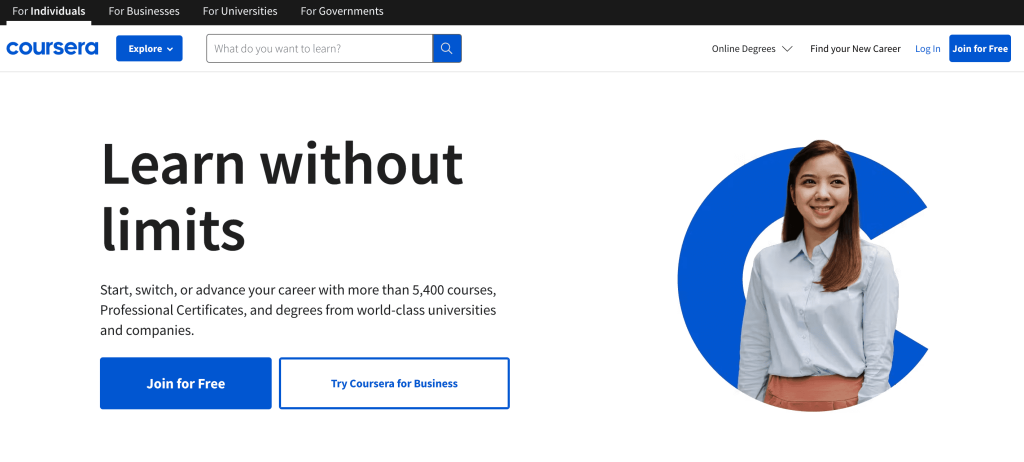Click the Log In link
This screenshot has height=462, width=1024.
927,48
